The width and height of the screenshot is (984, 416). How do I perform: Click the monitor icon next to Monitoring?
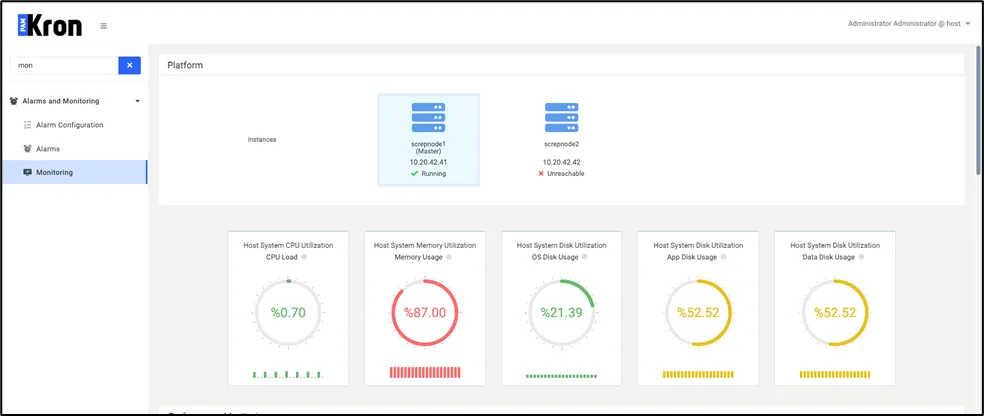(28, 172)
